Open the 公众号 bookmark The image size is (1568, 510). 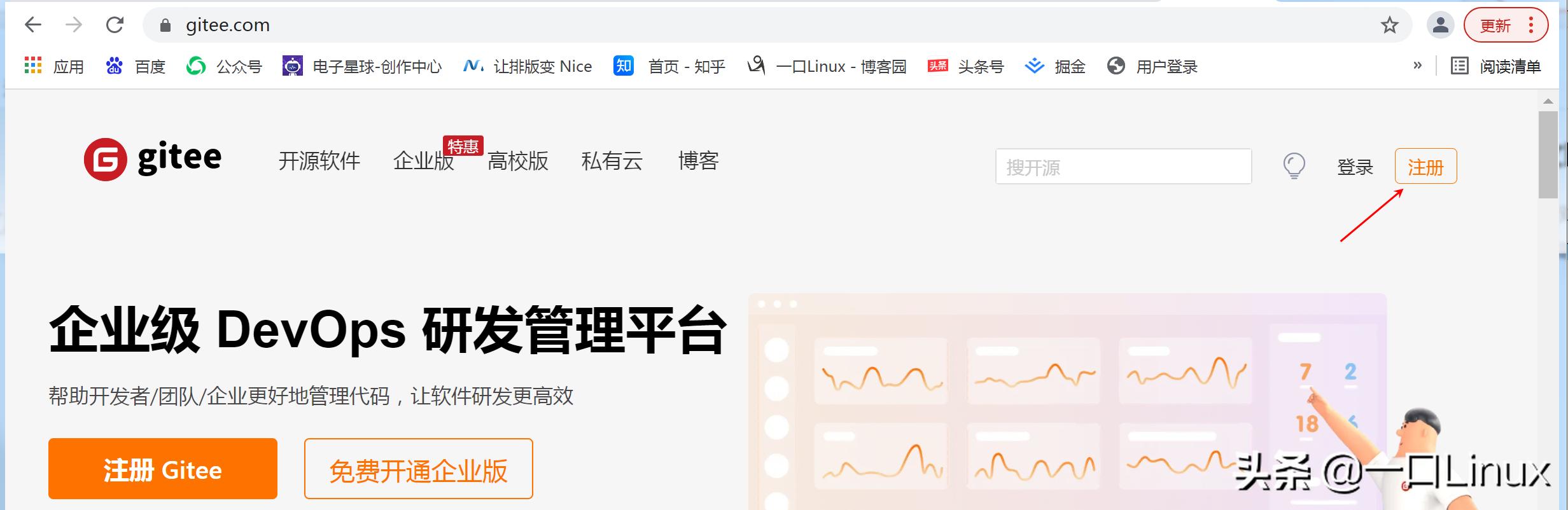click(x=224, y=66)
